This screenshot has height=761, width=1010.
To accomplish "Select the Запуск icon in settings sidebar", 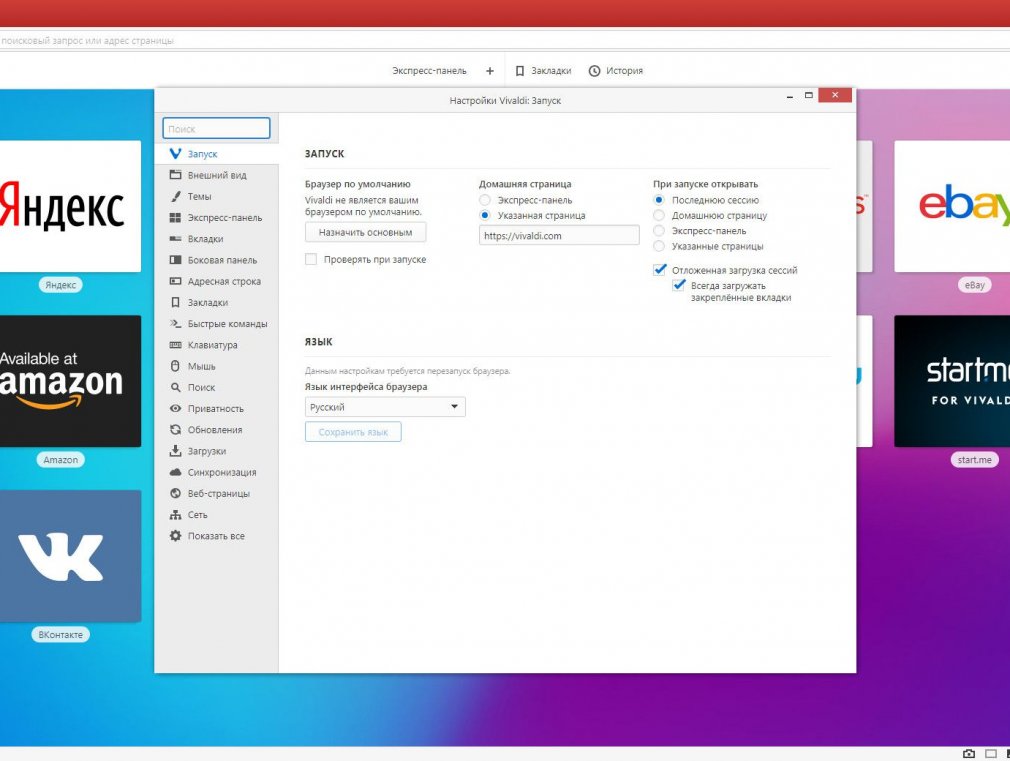I will (x=175, y=153).
